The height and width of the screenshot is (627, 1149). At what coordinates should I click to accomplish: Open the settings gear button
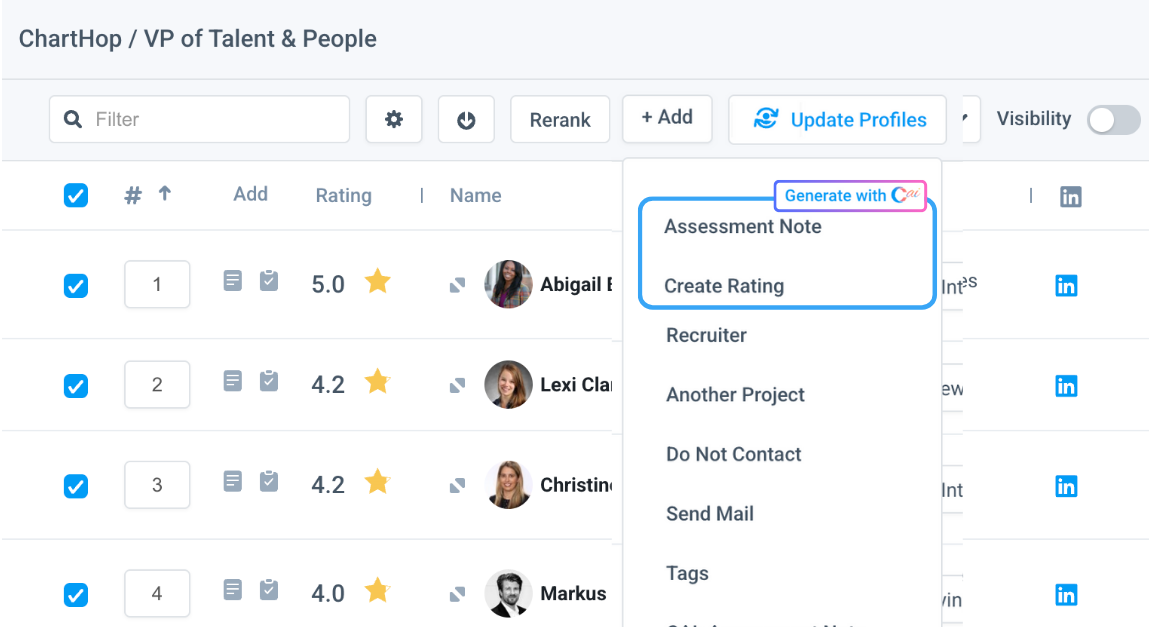click(394, 119)
